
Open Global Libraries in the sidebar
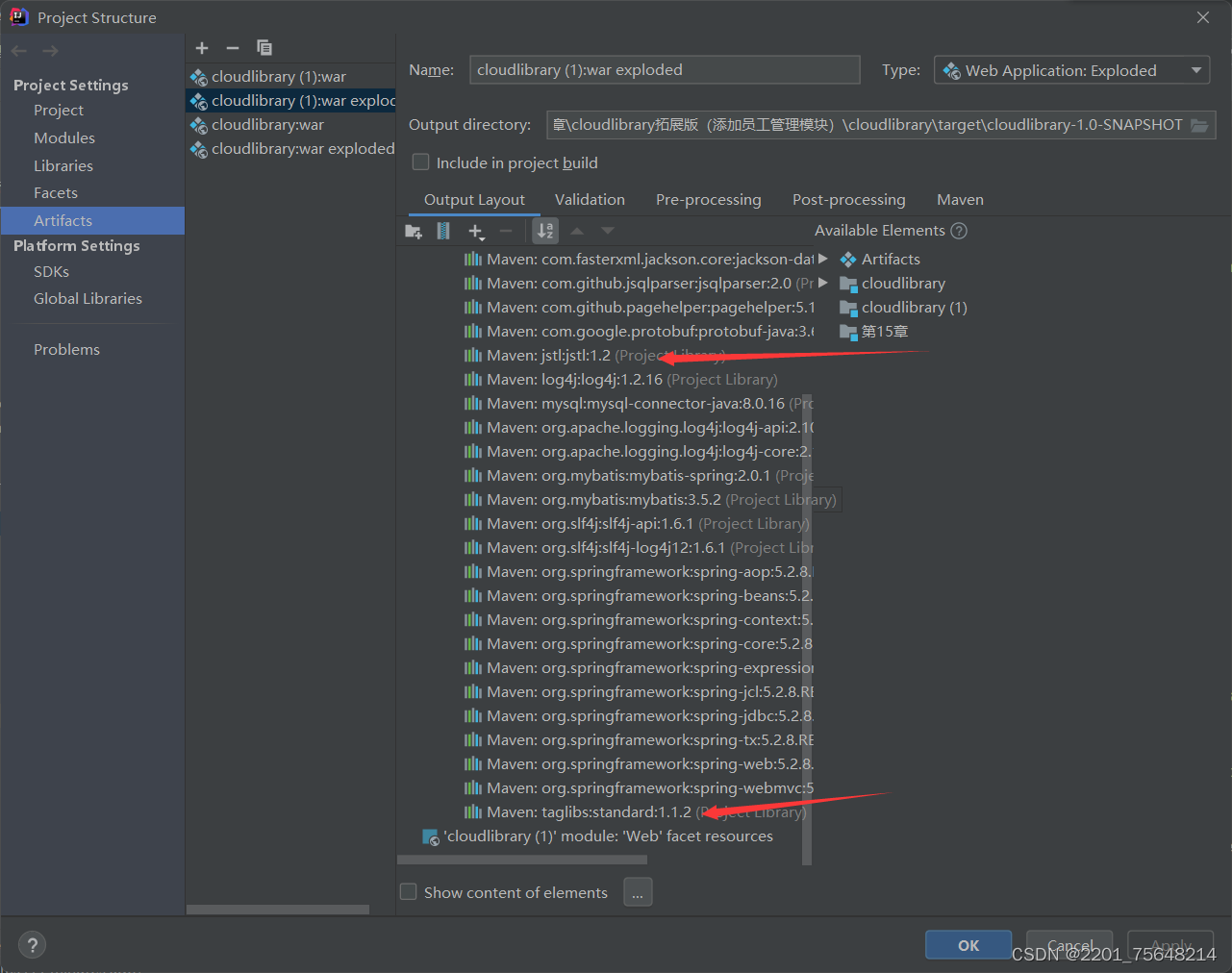pyautogui.click(x=88, y=299)
